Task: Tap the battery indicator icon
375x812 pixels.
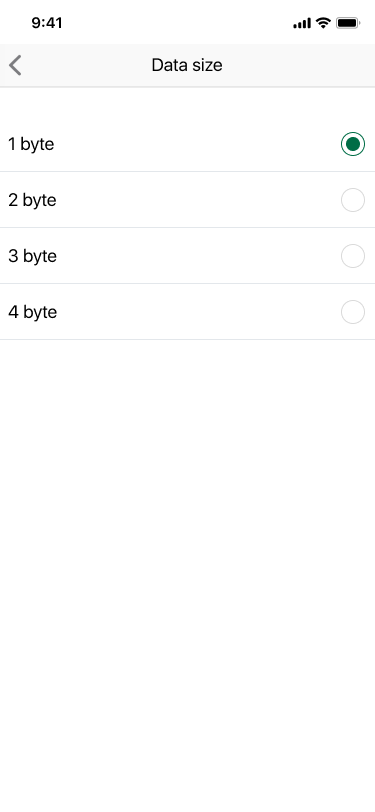Action: click(x=348, y=23)
